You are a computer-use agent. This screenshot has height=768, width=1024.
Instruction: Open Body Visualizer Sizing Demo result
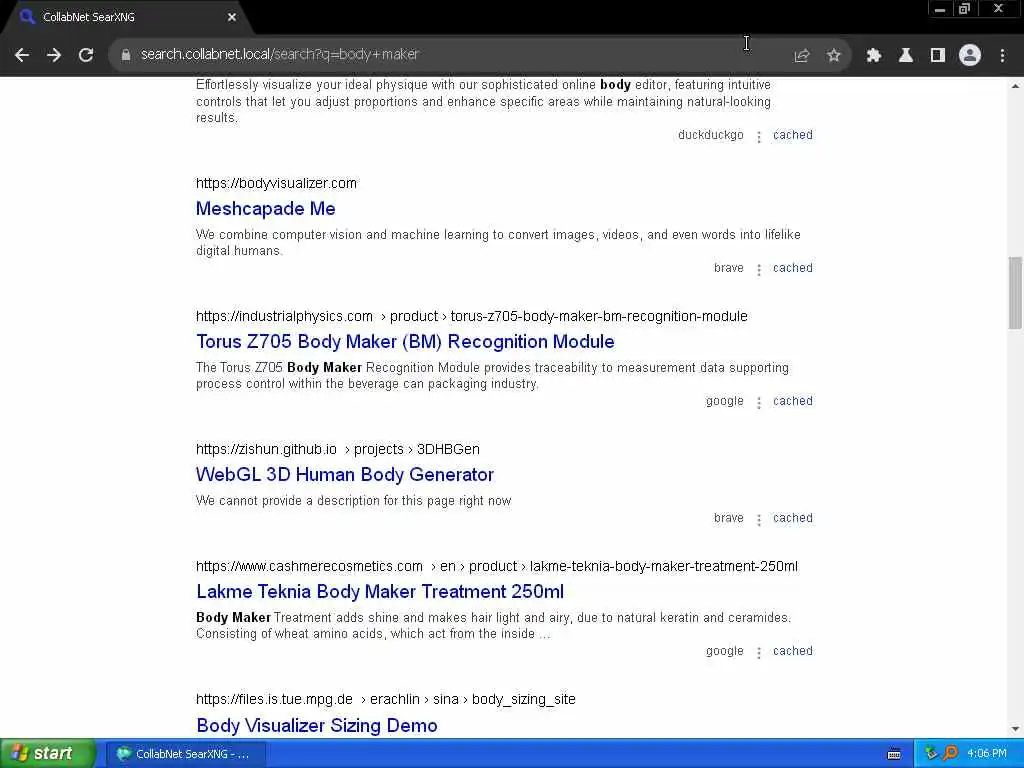click(317, 726)
